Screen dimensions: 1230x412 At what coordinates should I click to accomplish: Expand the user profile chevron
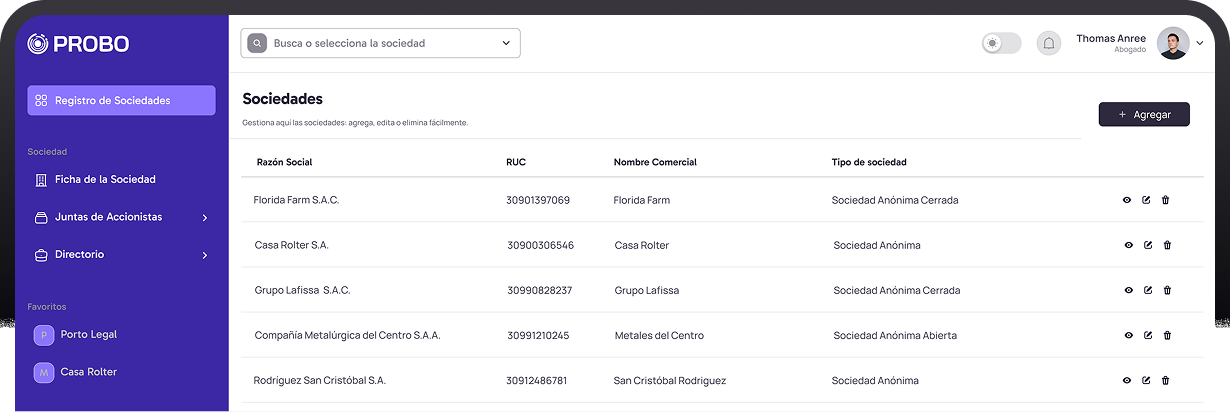pyautogui.click(x=1200, y=43)
